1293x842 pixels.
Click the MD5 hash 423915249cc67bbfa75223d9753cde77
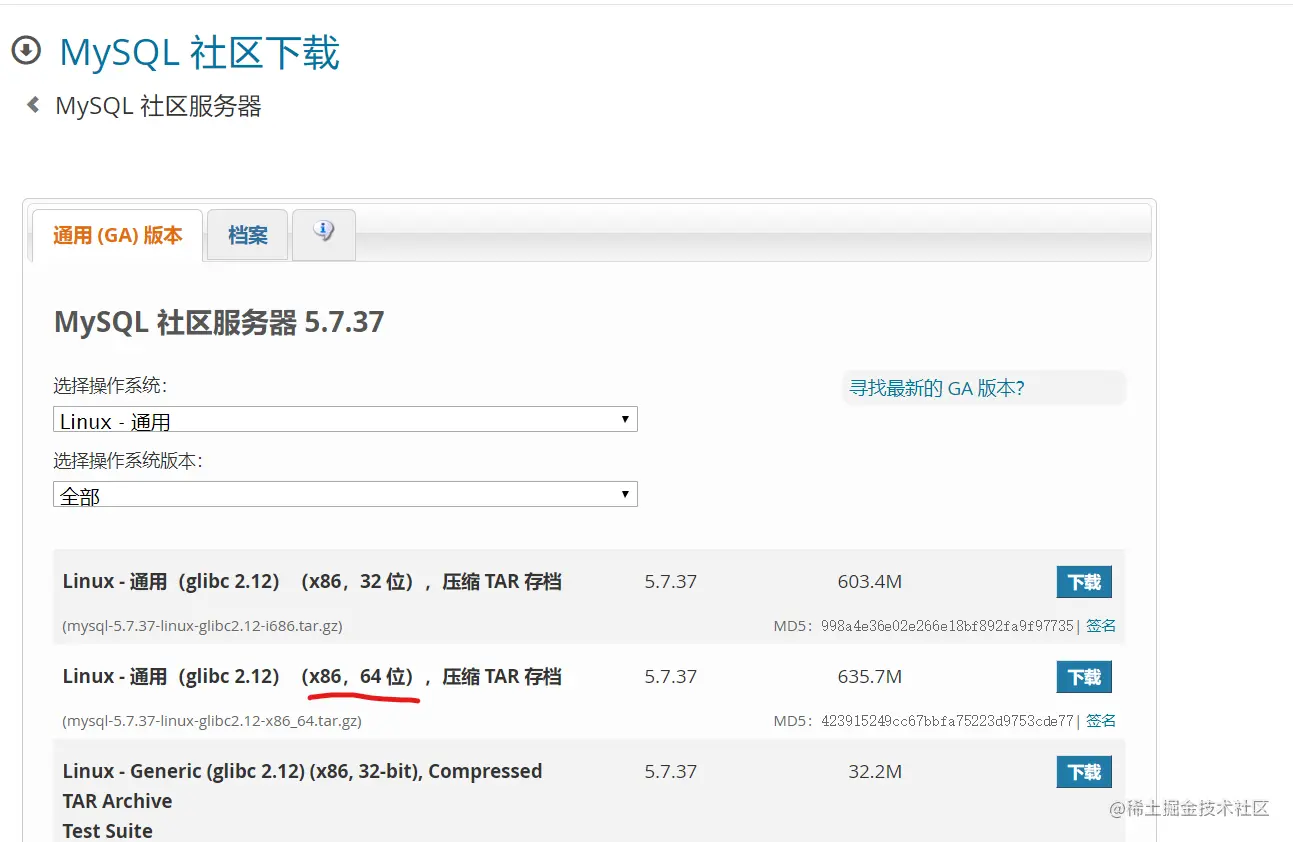(947, 721)
